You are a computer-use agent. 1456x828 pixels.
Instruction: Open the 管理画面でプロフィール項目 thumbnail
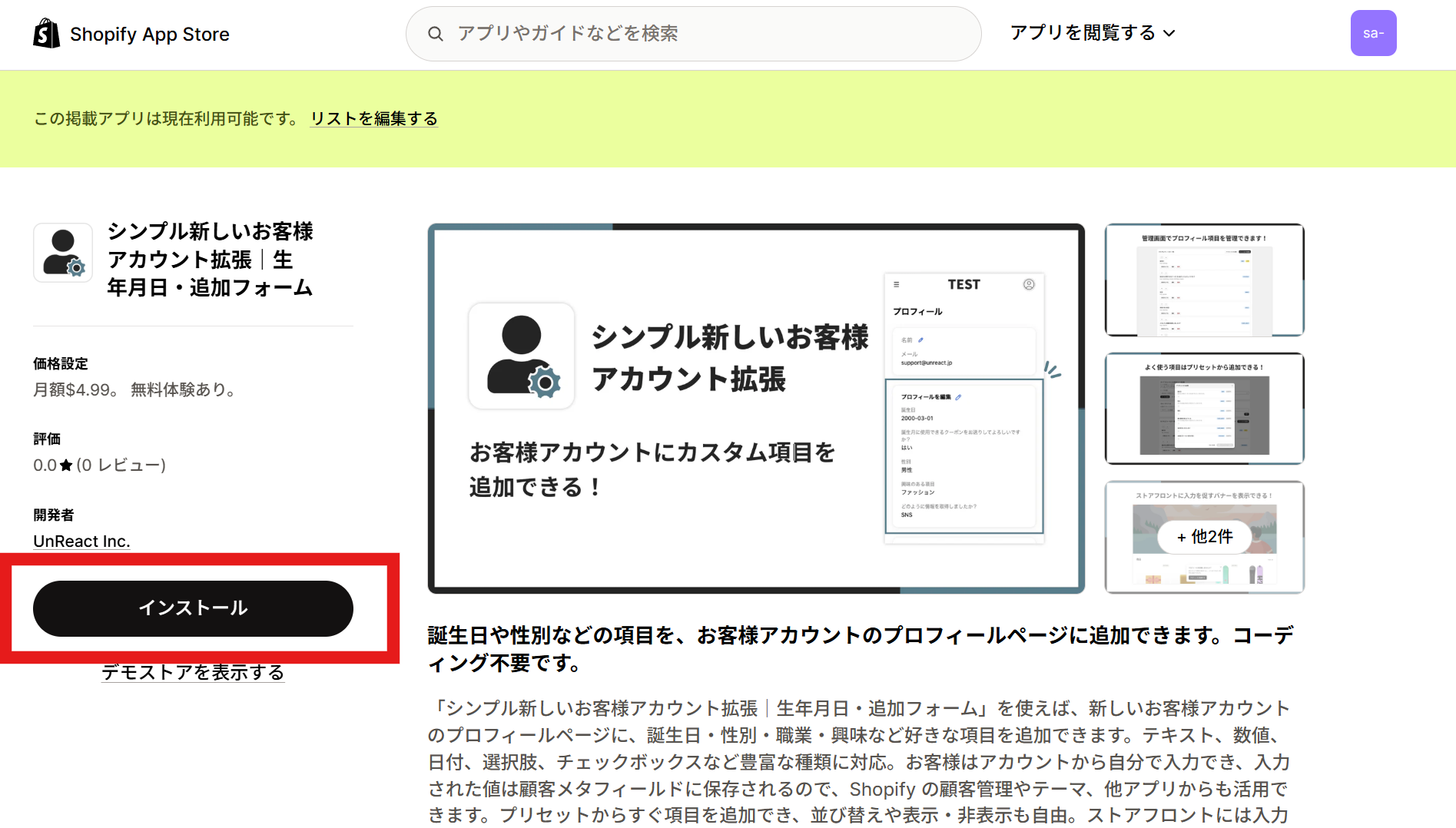pos(1204,280)
